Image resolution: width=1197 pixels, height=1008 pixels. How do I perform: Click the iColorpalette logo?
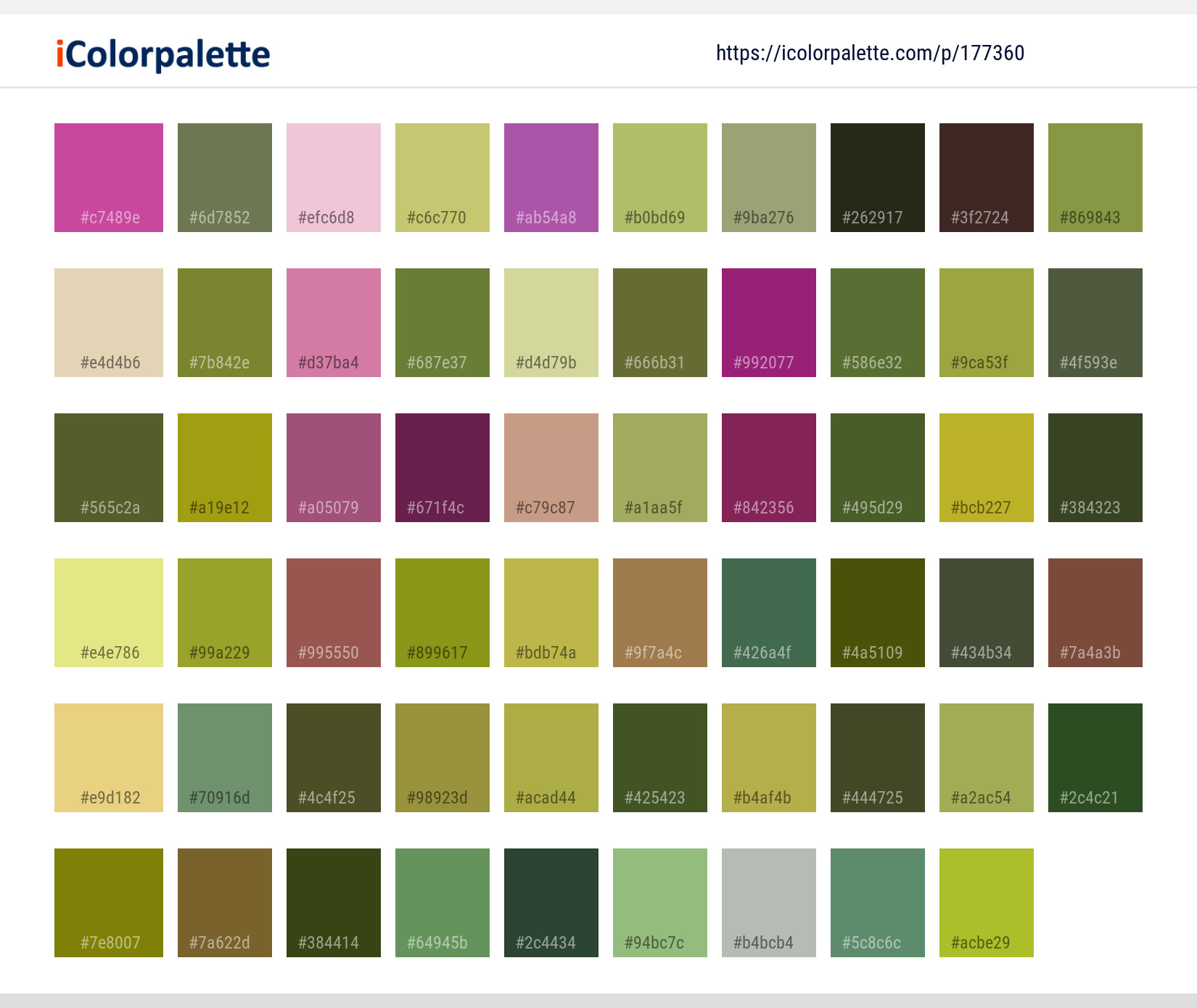click(x=161, y=54)
